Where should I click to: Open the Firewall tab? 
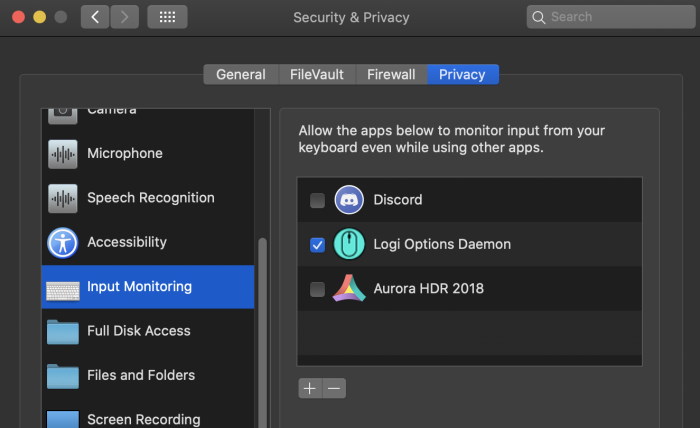point(391,74)
